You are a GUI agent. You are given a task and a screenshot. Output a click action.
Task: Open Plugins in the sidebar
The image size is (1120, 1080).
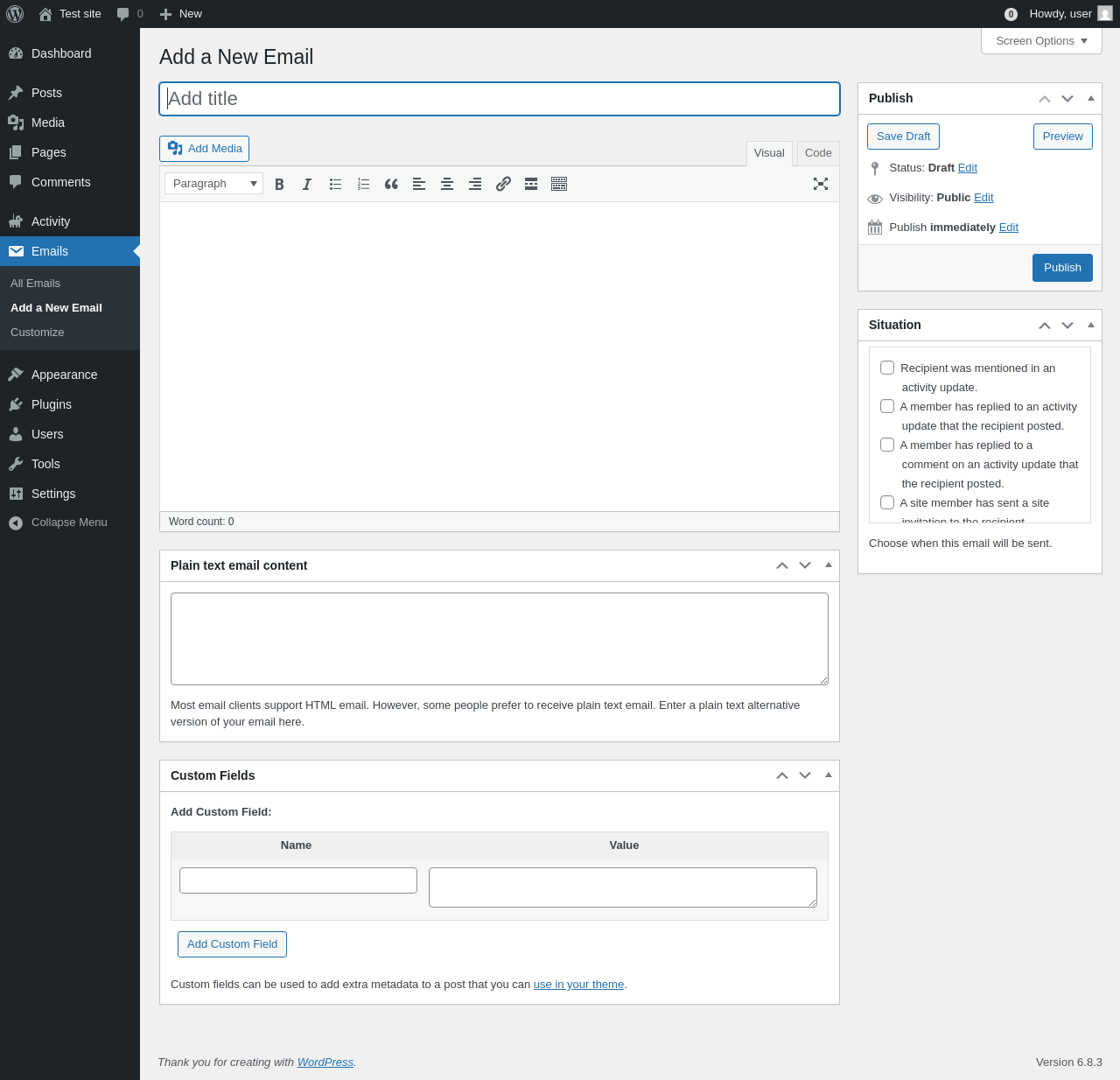coord(70,404)
